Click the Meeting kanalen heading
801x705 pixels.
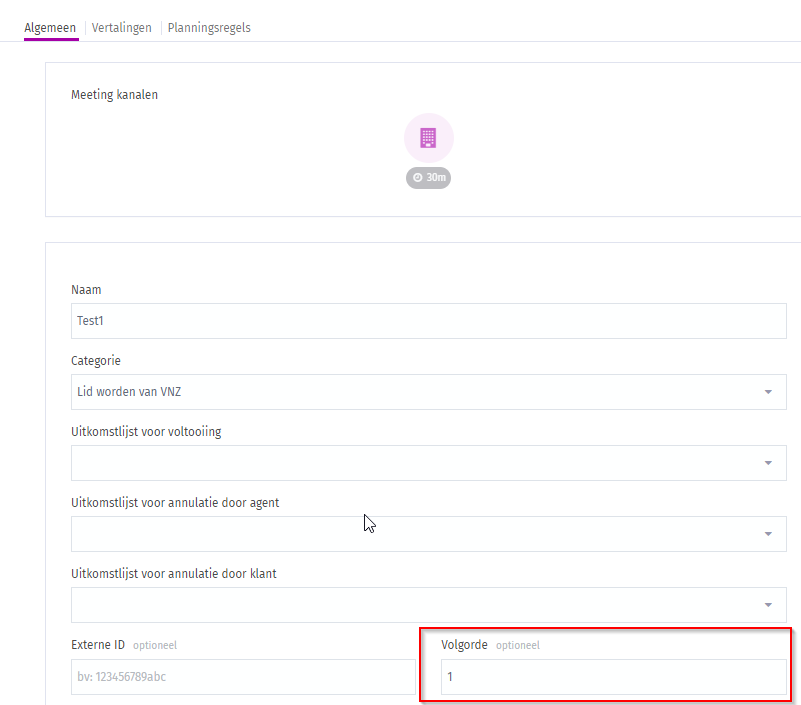[x=114, y=95]
